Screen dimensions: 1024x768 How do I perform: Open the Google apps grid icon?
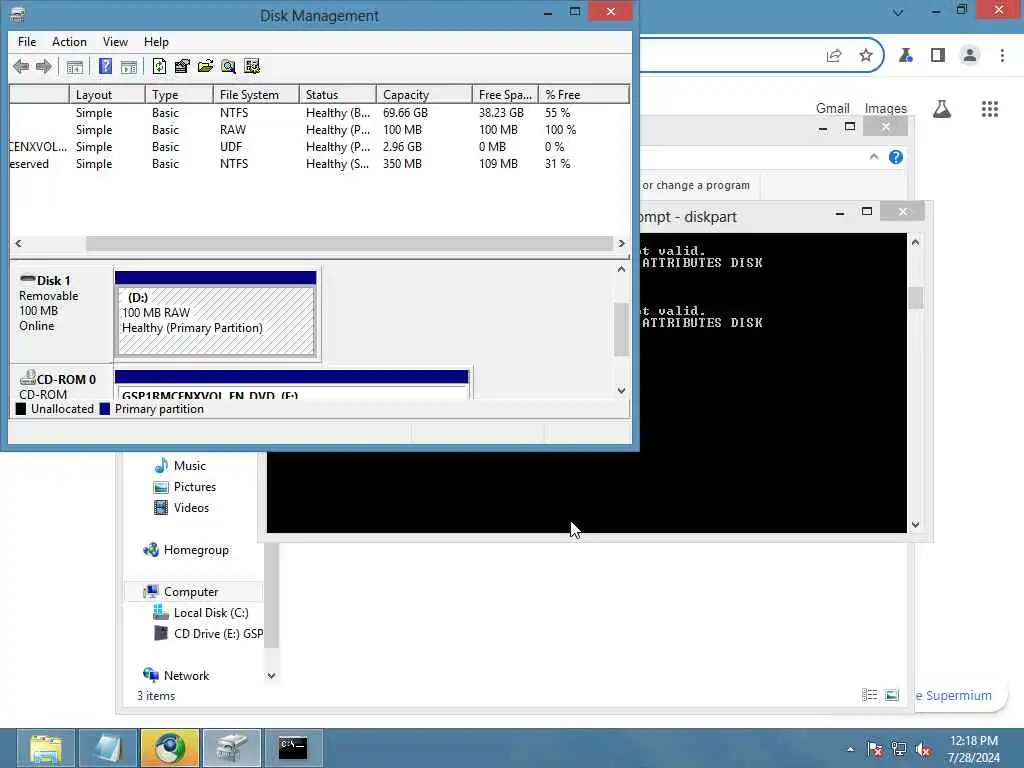(x=990, y=109)
